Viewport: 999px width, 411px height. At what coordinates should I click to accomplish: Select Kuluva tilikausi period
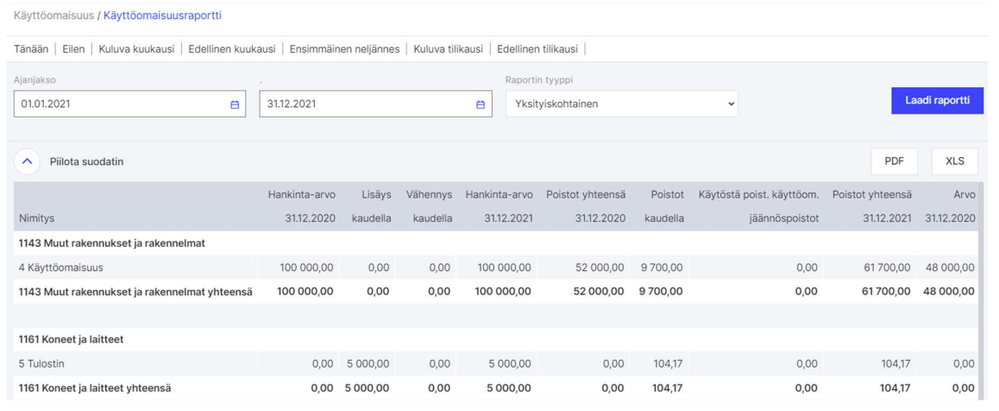click(x=447, y=48)
